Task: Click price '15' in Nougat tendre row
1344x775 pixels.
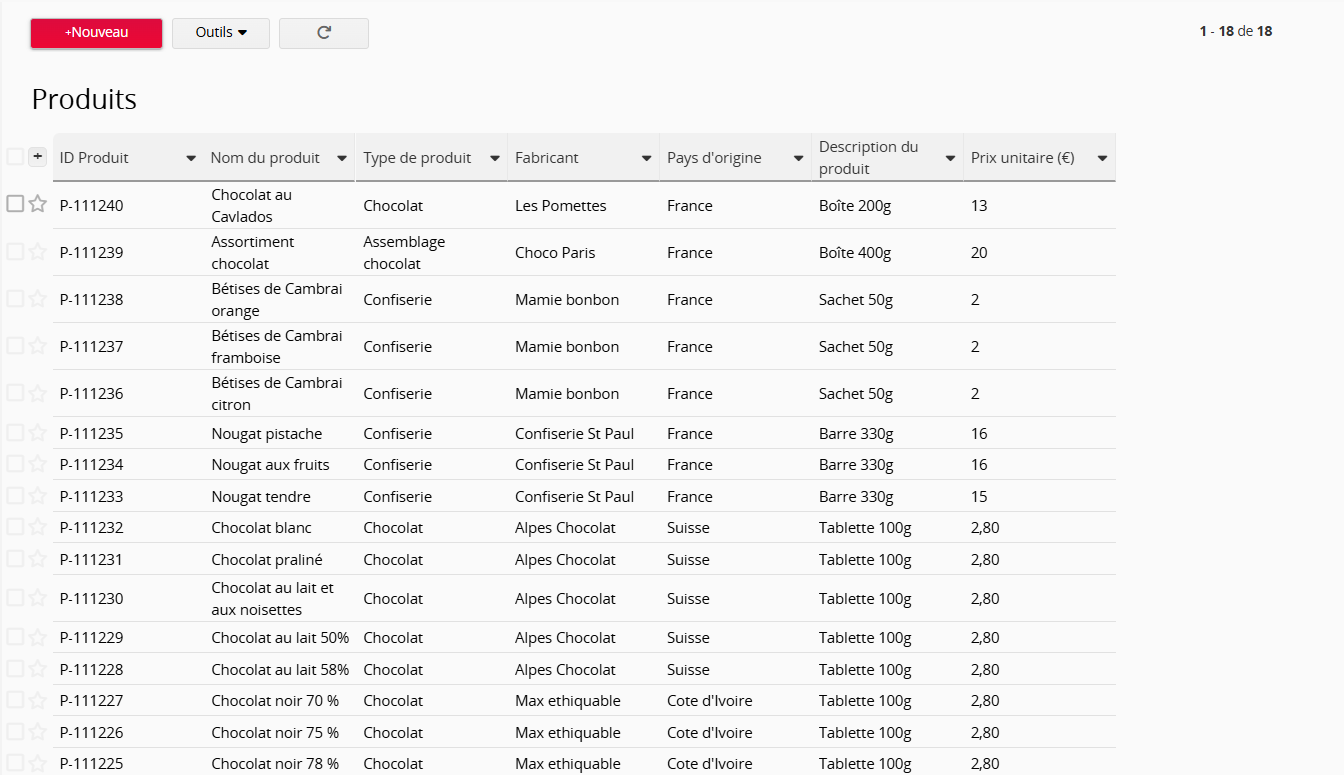Action: coord(979,497)
